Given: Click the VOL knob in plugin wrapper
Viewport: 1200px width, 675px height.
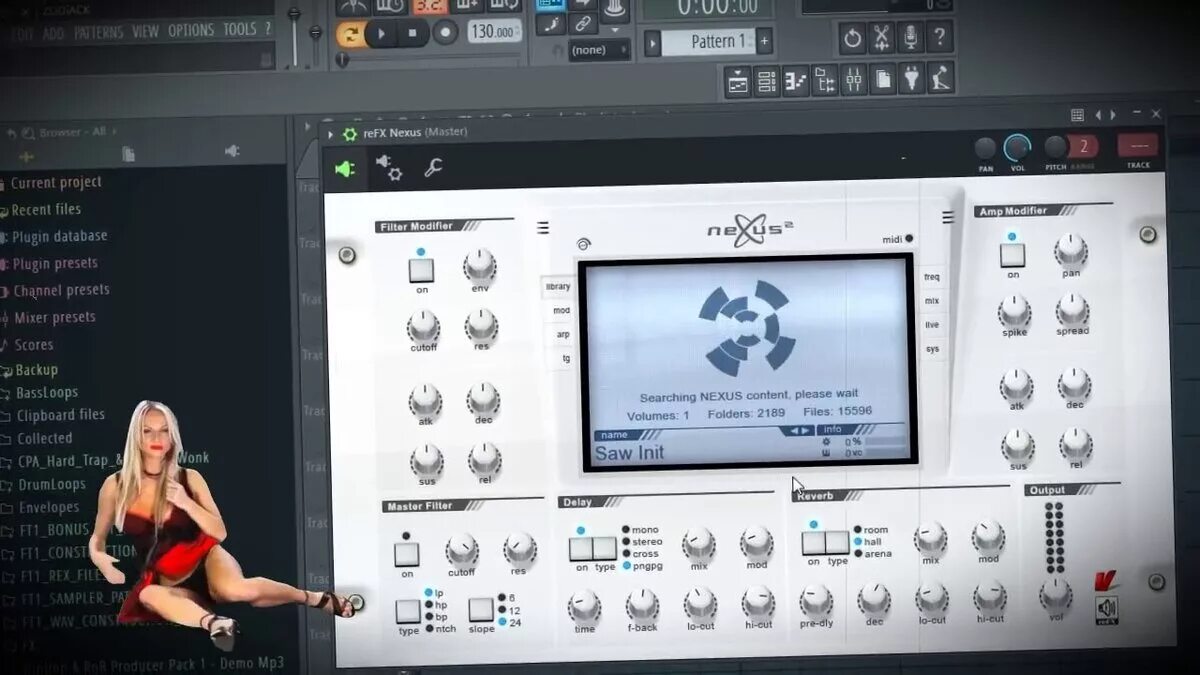Looking at the screenshot, I should [x=1017, y=148].
